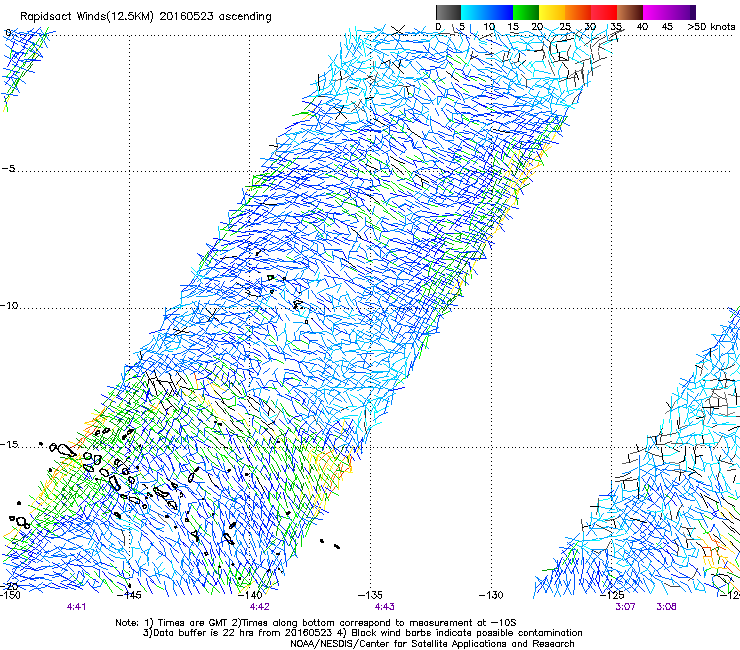The image size is (740, 650).
Task: Click the '-150' longitude label
Action: point(10,595)
